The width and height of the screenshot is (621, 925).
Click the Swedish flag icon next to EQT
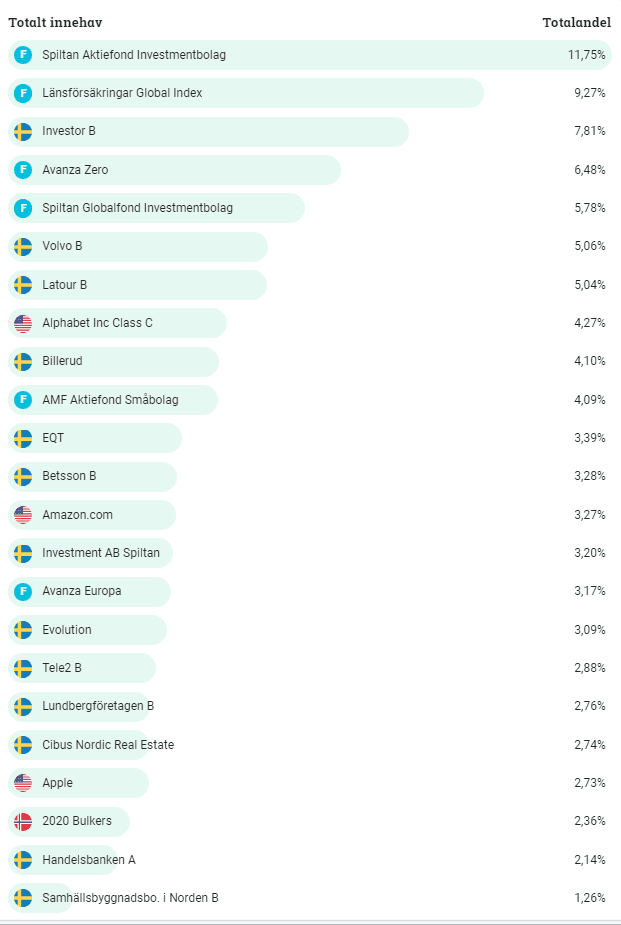tap(23, 438)
